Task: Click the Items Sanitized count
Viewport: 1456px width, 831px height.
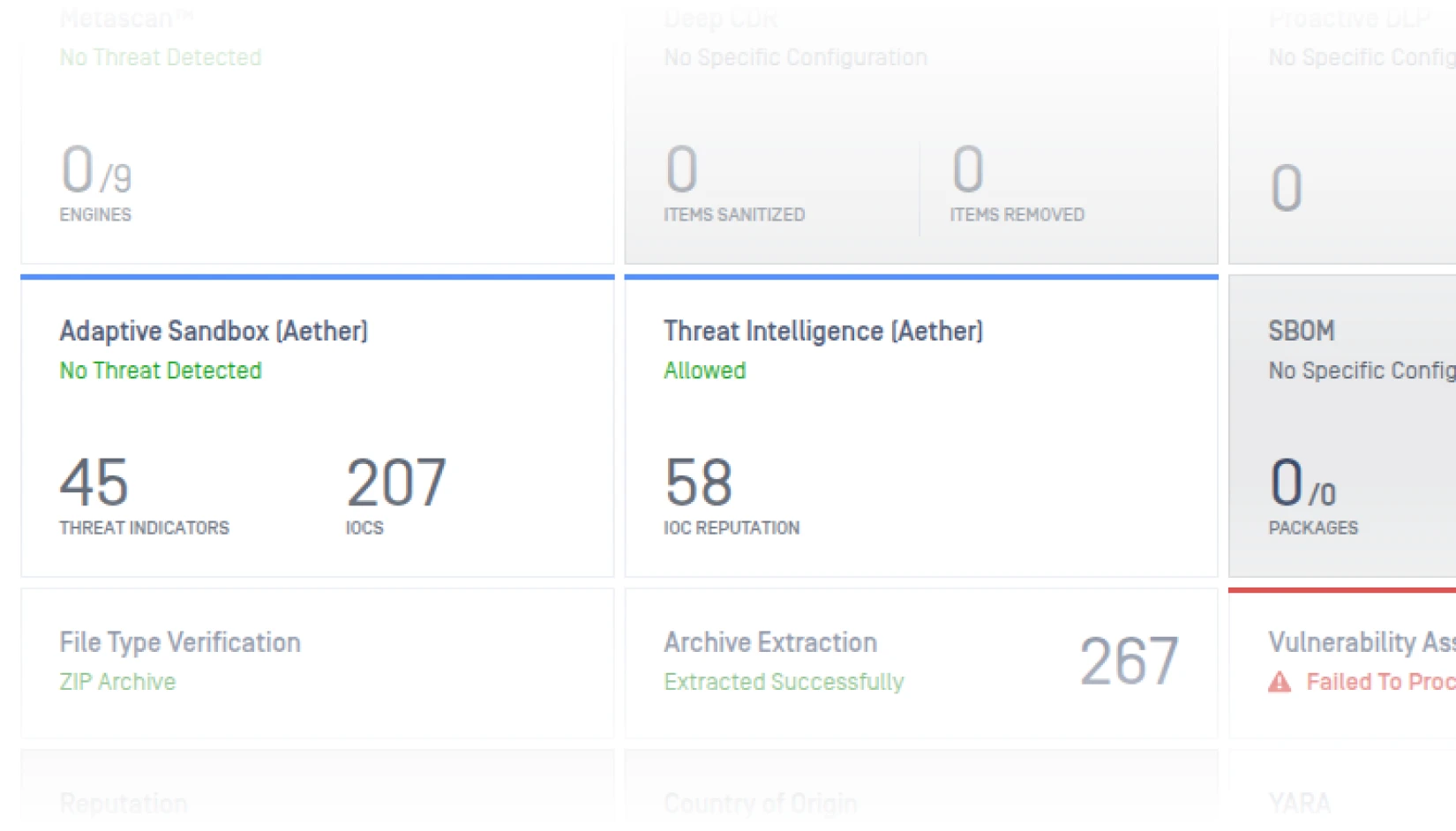Action: 681,169
